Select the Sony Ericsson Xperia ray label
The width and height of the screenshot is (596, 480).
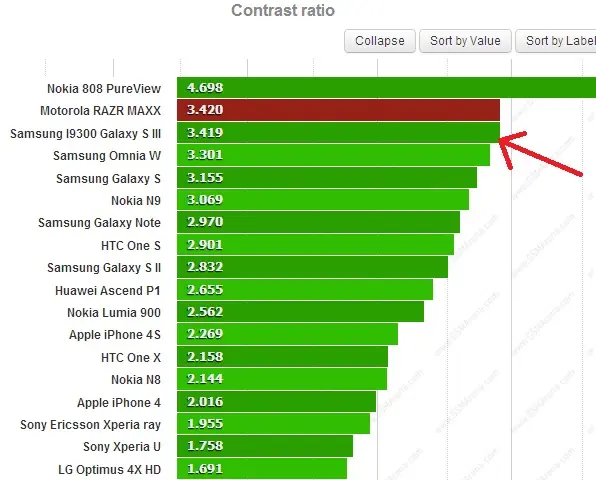point(90,425)
